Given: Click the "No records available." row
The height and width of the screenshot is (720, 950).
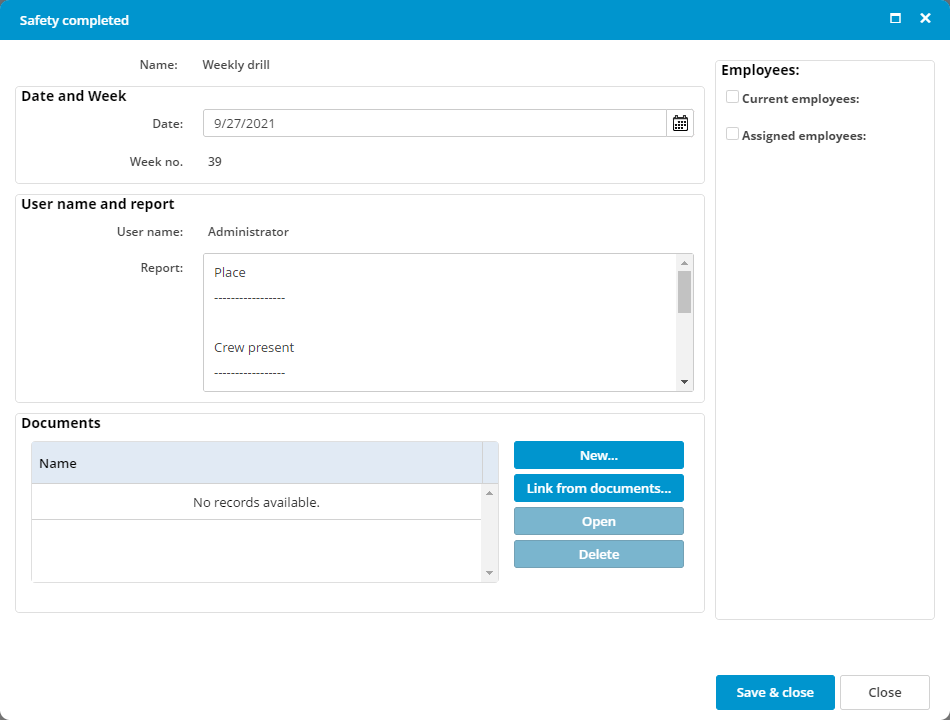Looking at the screenshot, I should click(256, 502).
